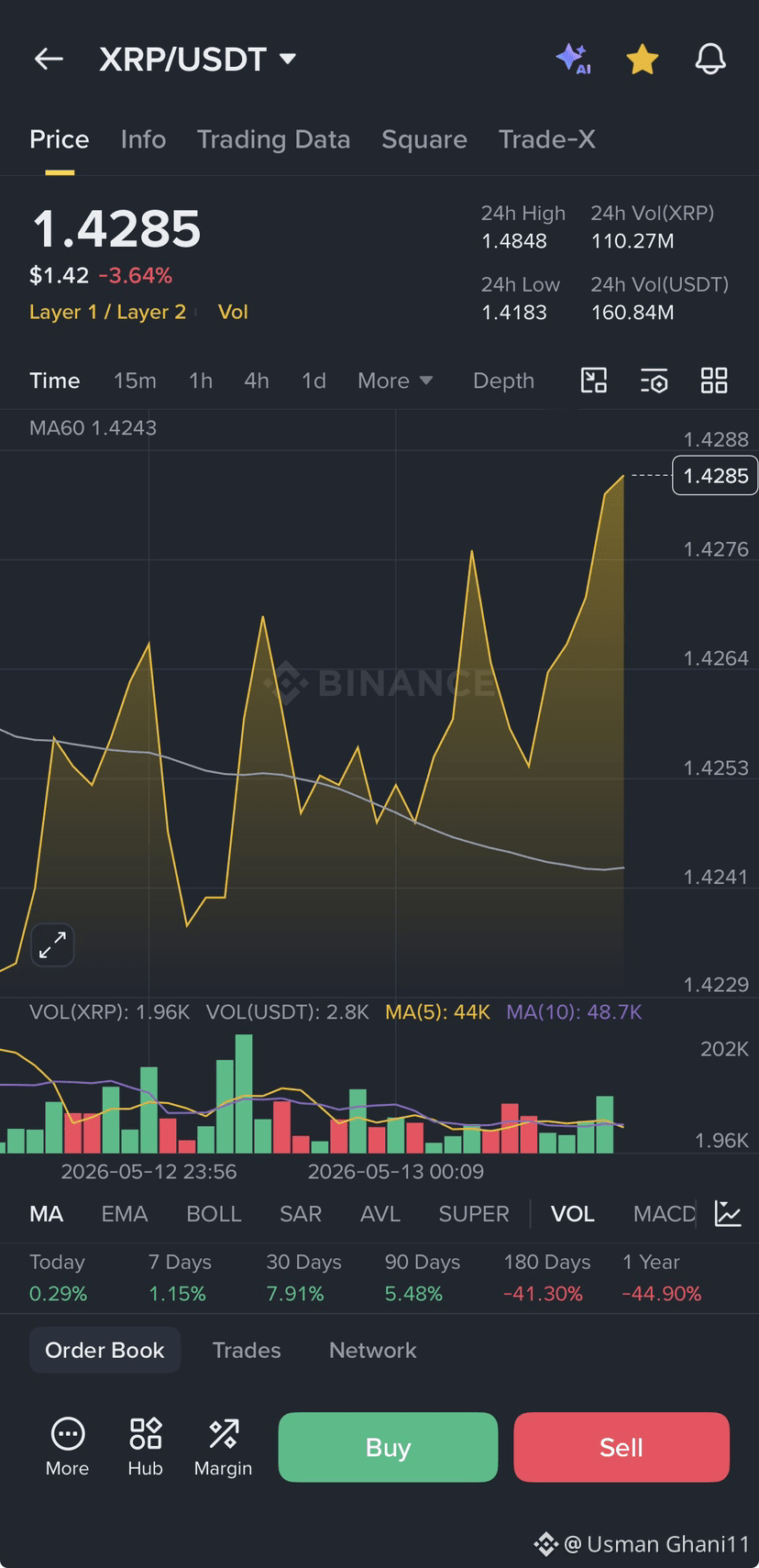Open the chart drawing tools icon
This screenshot has height=1568, width=759.
pyautogui.click(x=594, y=380)
